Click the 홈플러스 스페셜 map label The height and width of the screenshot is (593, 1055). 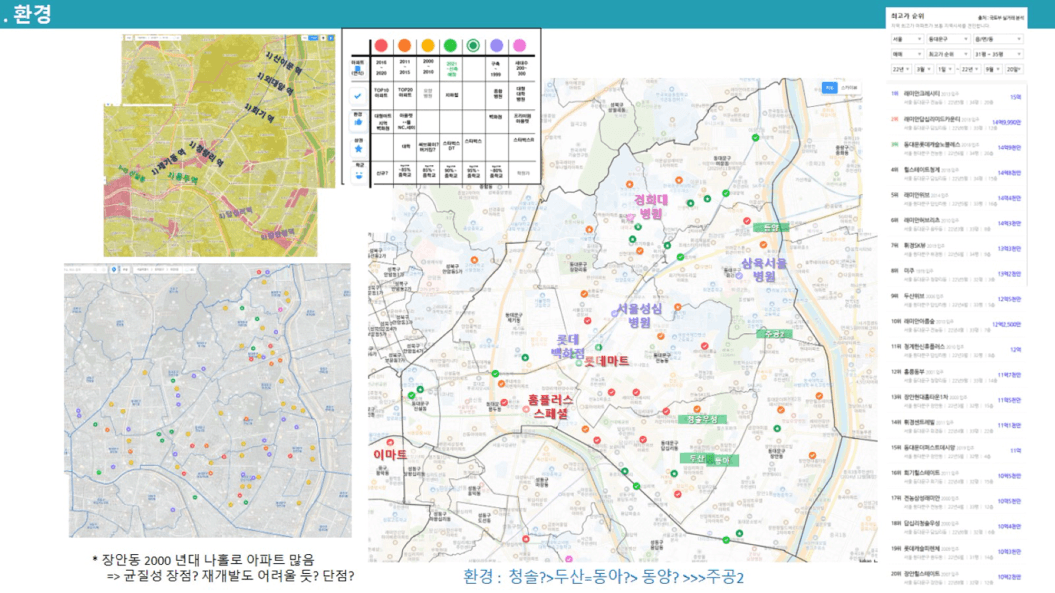tap(550, 407)
